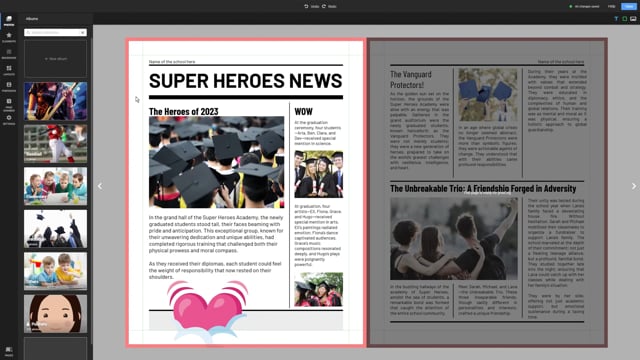Select the blue graduation caps photo on right page

point(488,95)
